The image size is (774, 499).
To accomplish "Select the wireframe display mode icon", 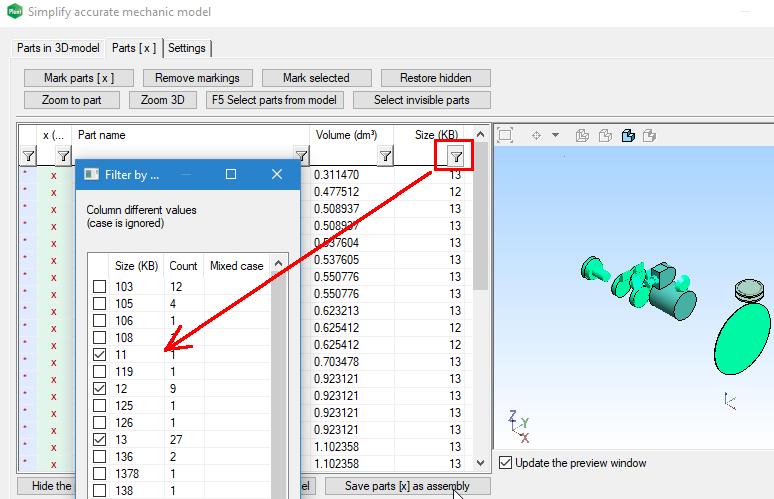I will click(x=583, y=135).
